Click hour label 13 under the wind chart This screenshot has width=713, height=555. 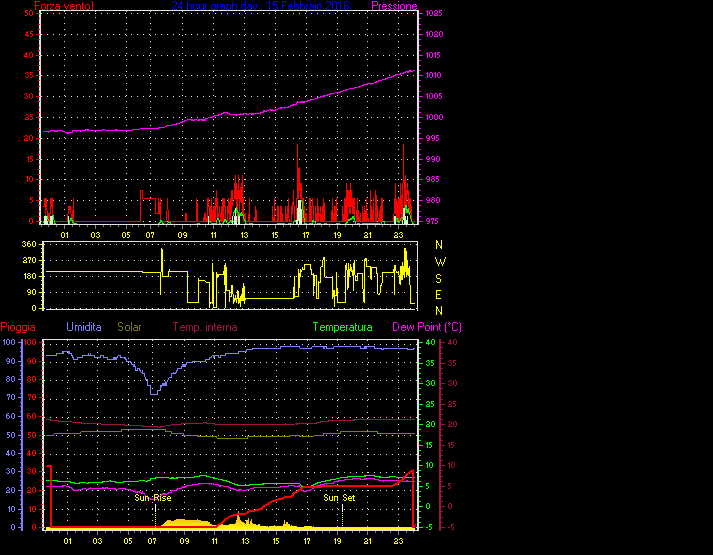click(x=244, y=235)
